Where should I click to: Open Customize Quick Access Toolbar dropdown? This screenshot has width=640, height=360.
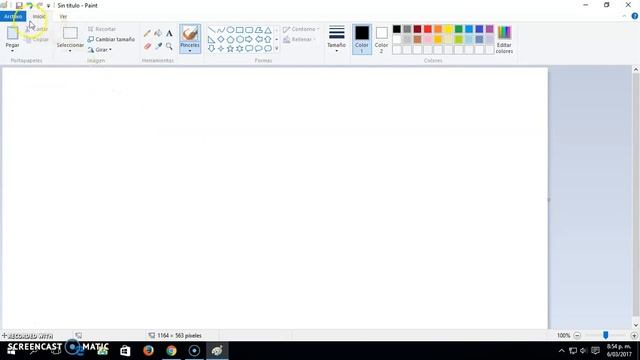tap(48, 6)
